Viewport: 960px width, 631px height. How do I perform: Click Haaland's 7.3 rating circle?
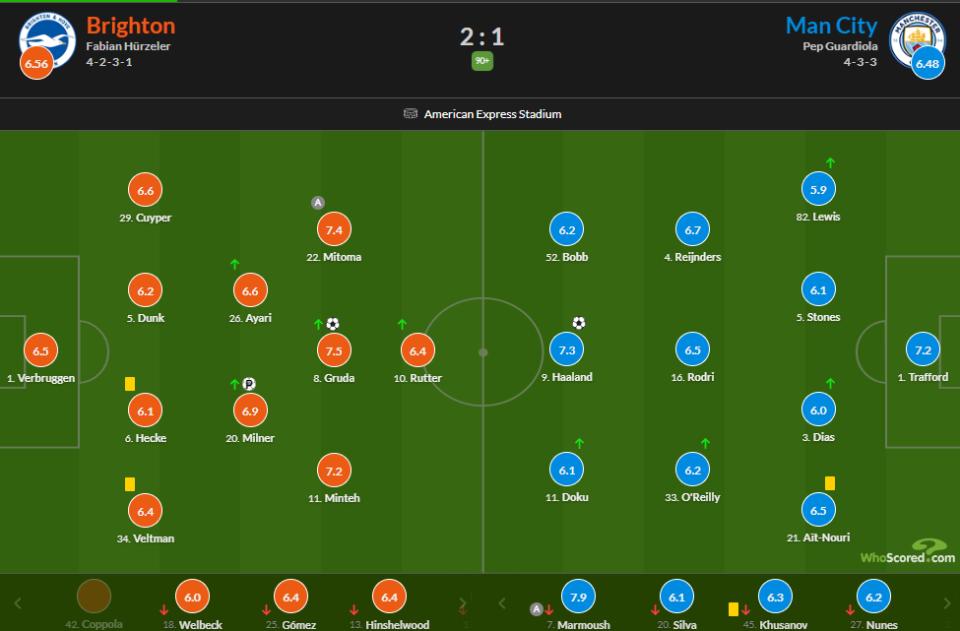tap(566, 349)
